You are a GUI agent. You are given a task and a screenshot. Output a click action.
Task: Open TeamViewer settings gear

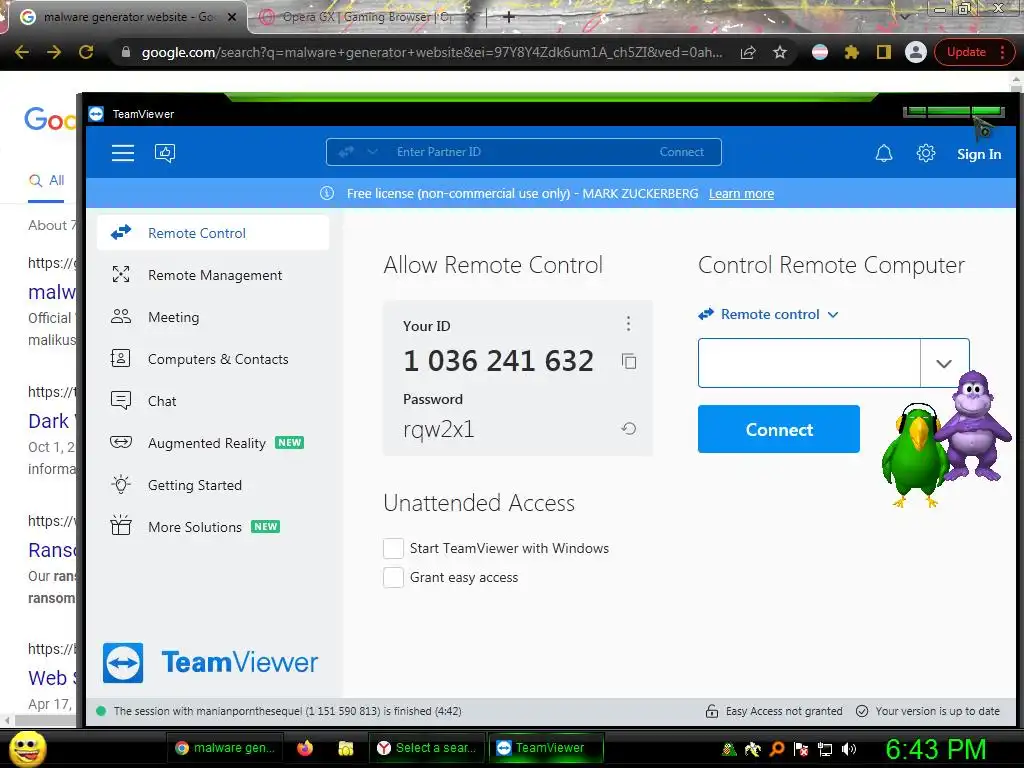click(x=925, y=153)
